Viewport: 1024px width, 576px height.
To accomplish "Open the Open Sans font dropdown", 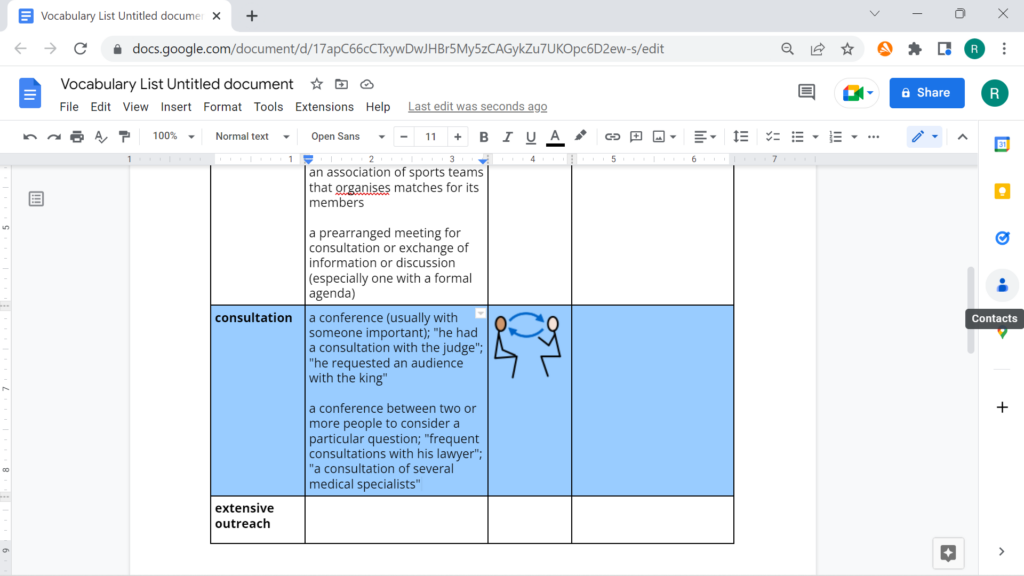I will [x=347, y=137].
